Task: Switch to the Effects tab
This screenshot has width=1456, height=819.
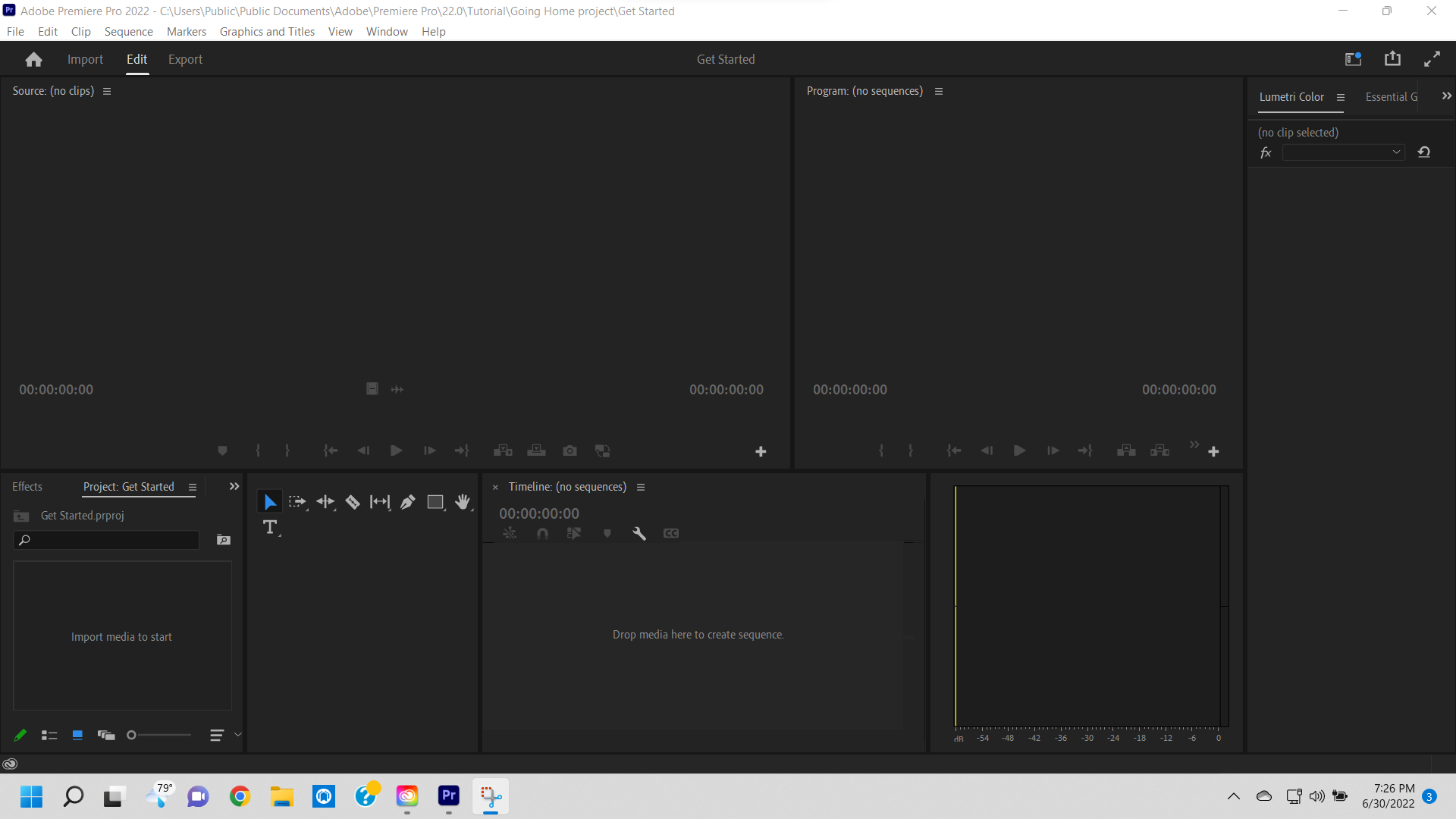Action: [27, 486]
